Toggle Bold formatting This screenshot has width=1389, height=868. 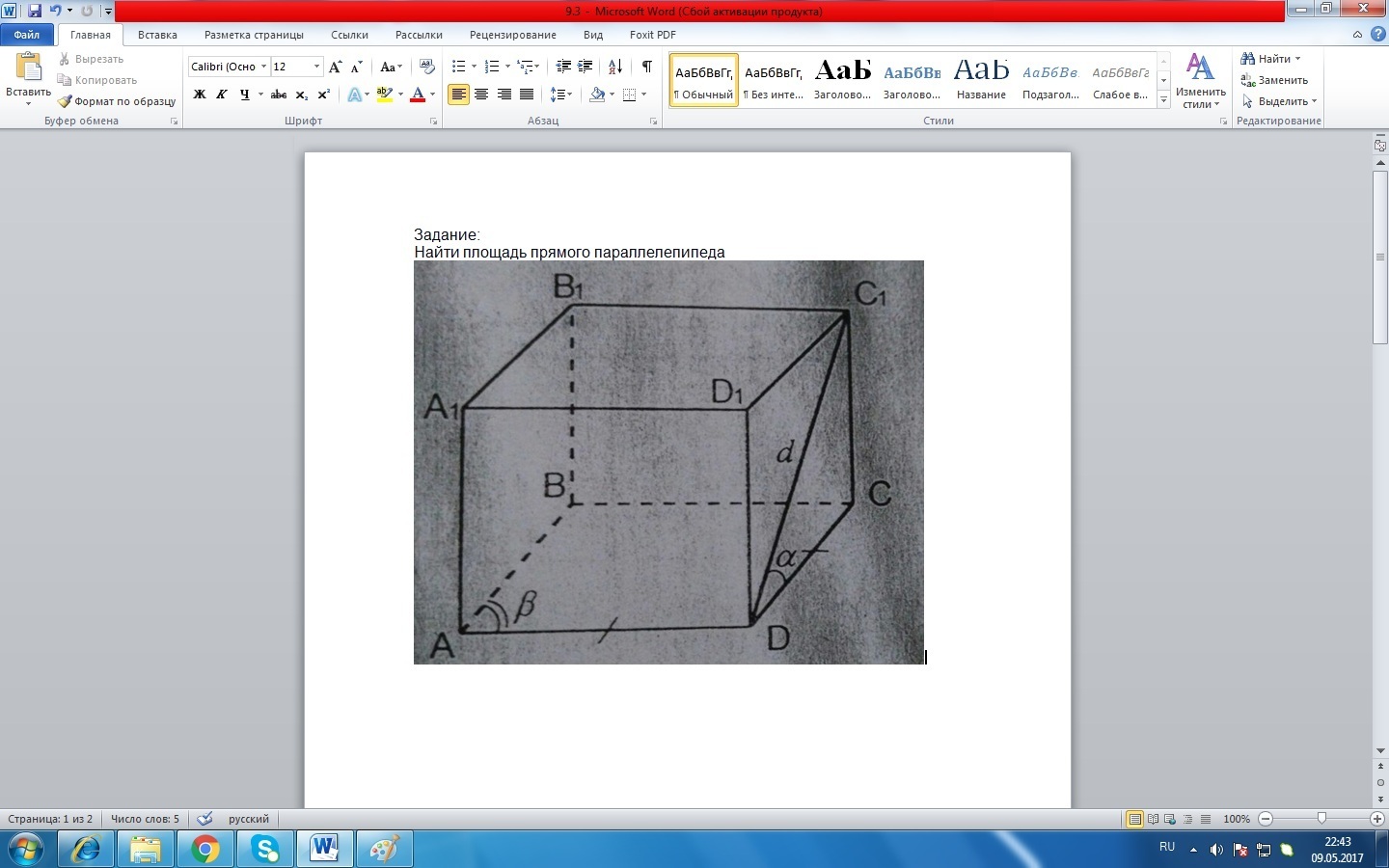200,95
